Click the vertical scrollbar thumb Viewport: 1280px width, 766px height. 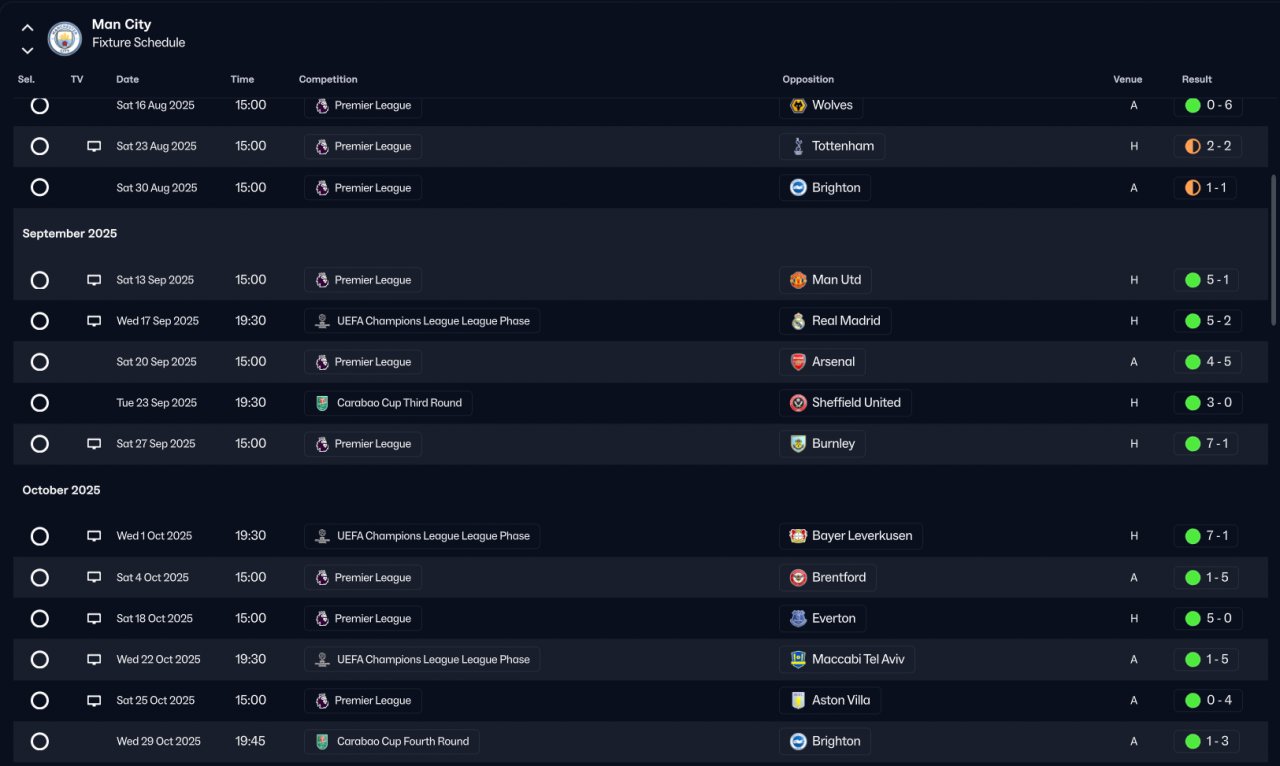1273,250
